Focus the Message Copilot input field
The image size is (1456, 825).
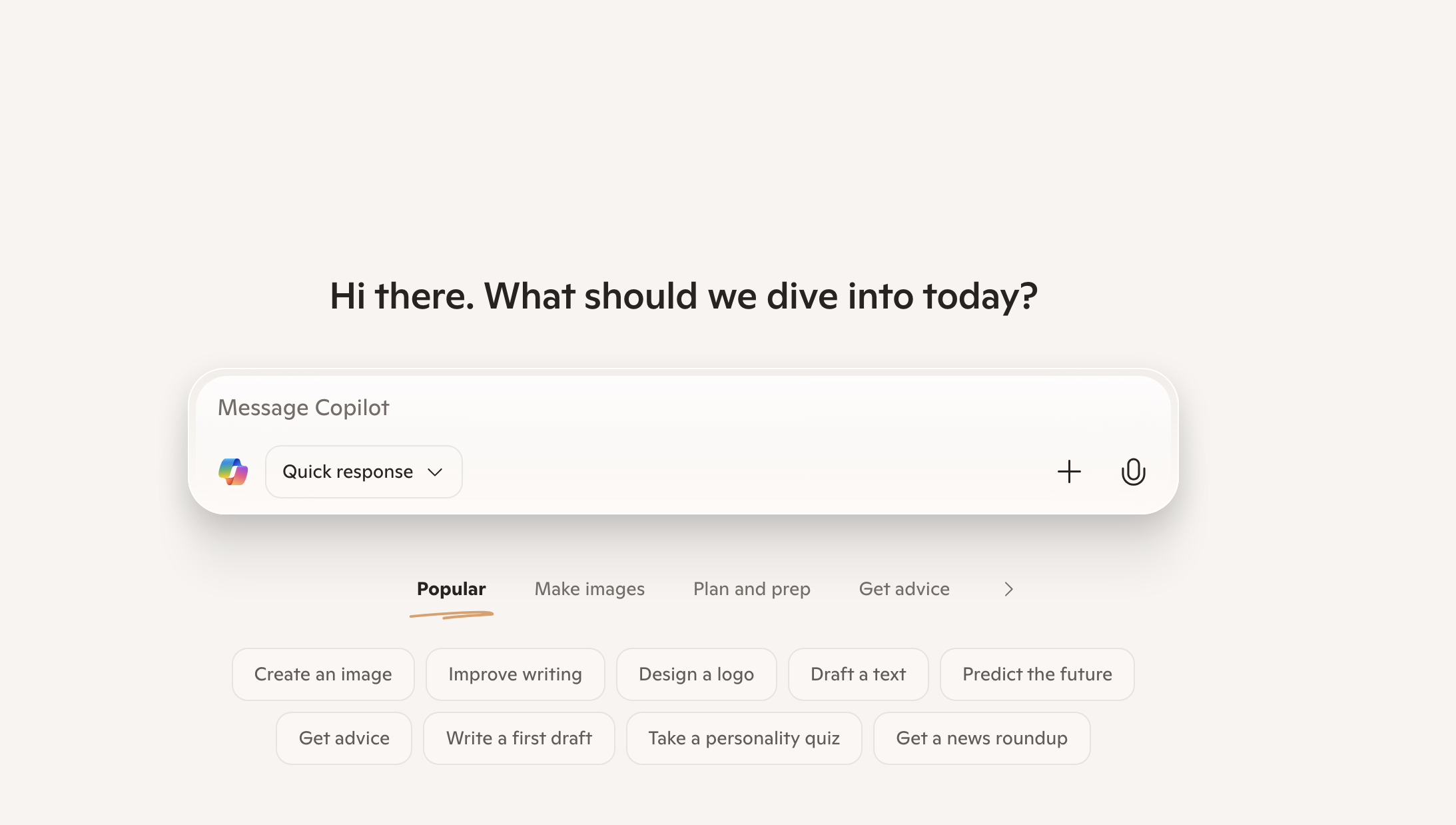point(683,408)
